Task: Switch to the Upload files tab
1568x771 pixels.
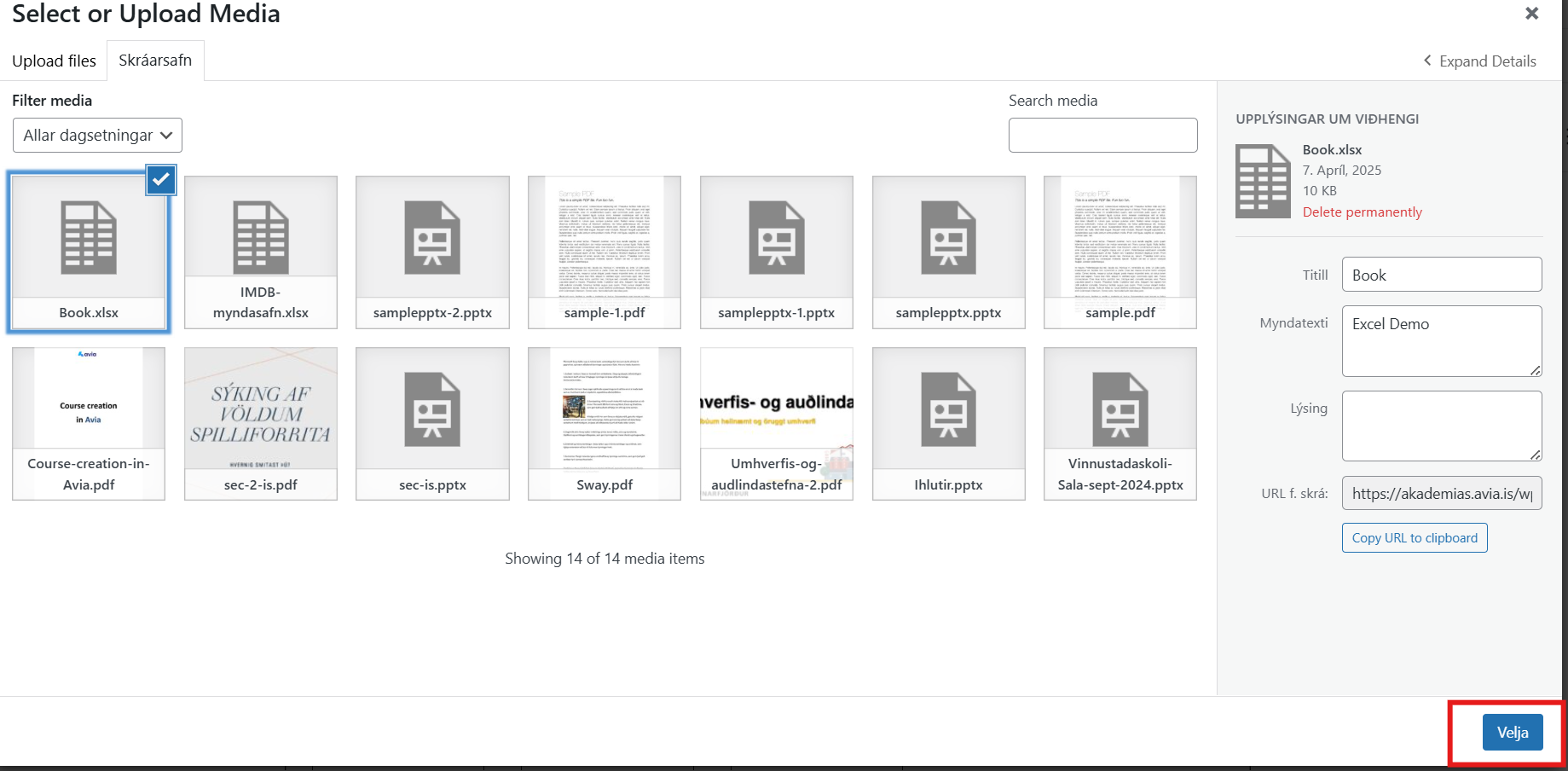Action: tap(54, 61)
